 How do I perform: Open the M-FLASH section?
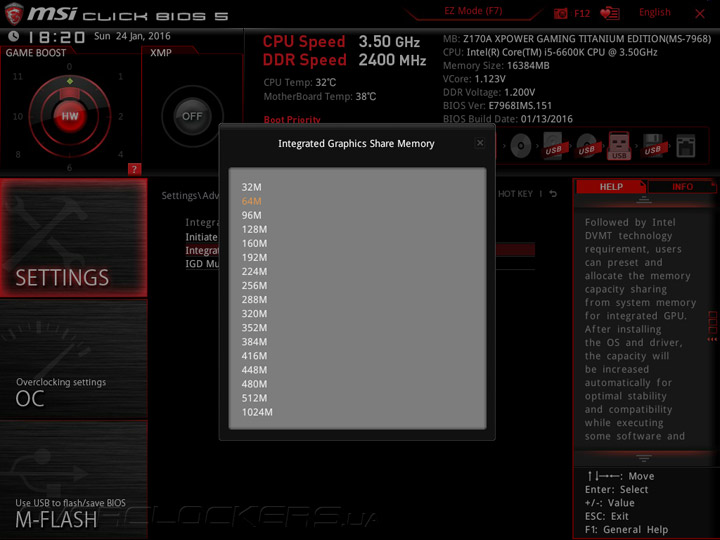tap(73, 479)
